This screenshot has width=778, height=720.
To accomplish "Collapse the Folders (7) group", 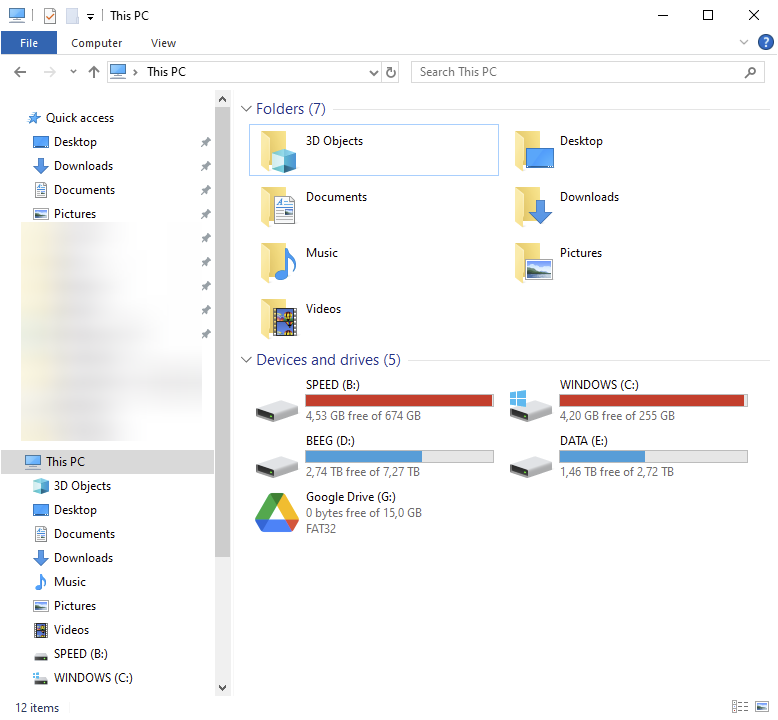I will coord(246,109).
